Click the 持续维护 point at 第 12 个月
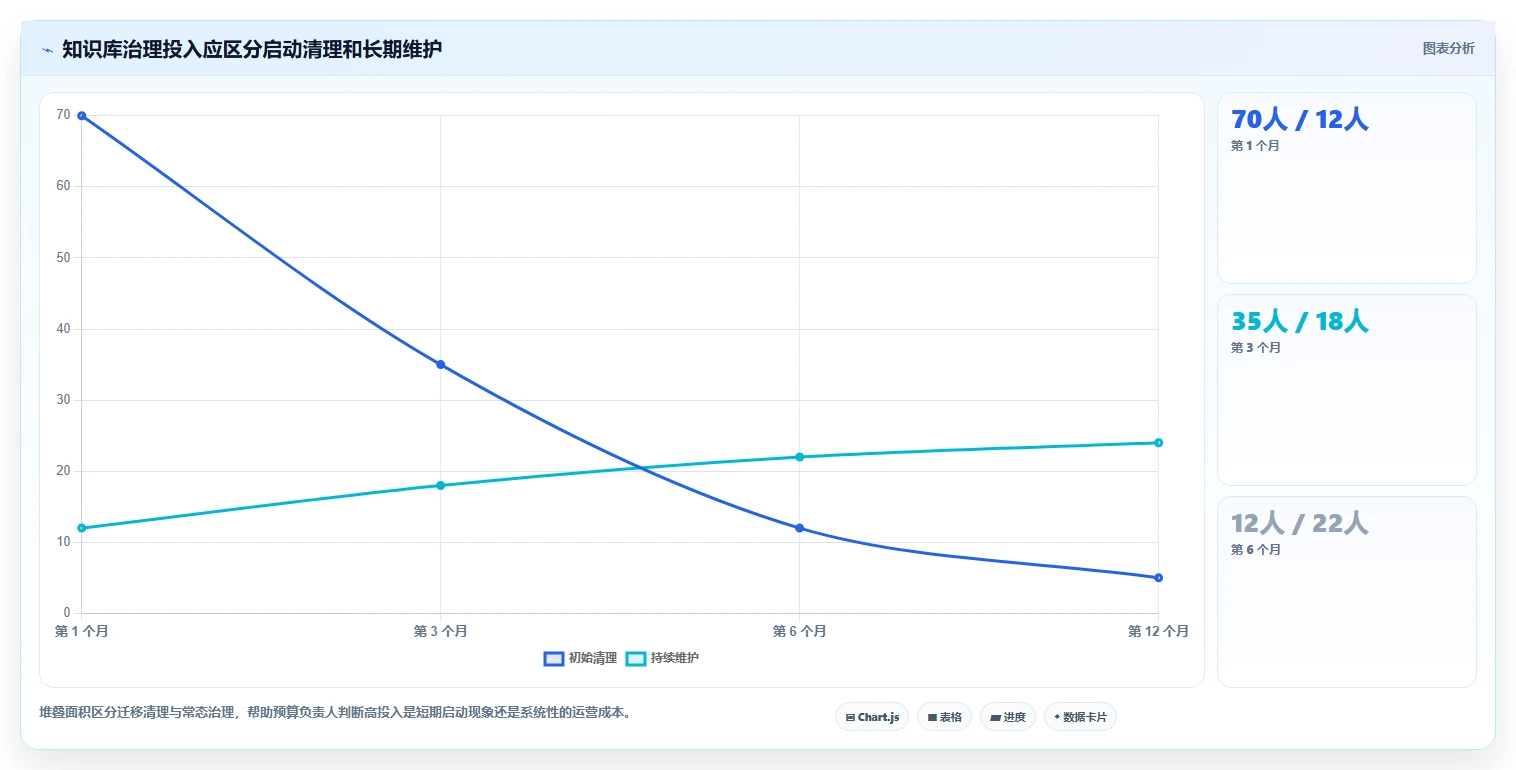The height and width of the screenshot is (770, 1516). click(x=1158, y=442)
